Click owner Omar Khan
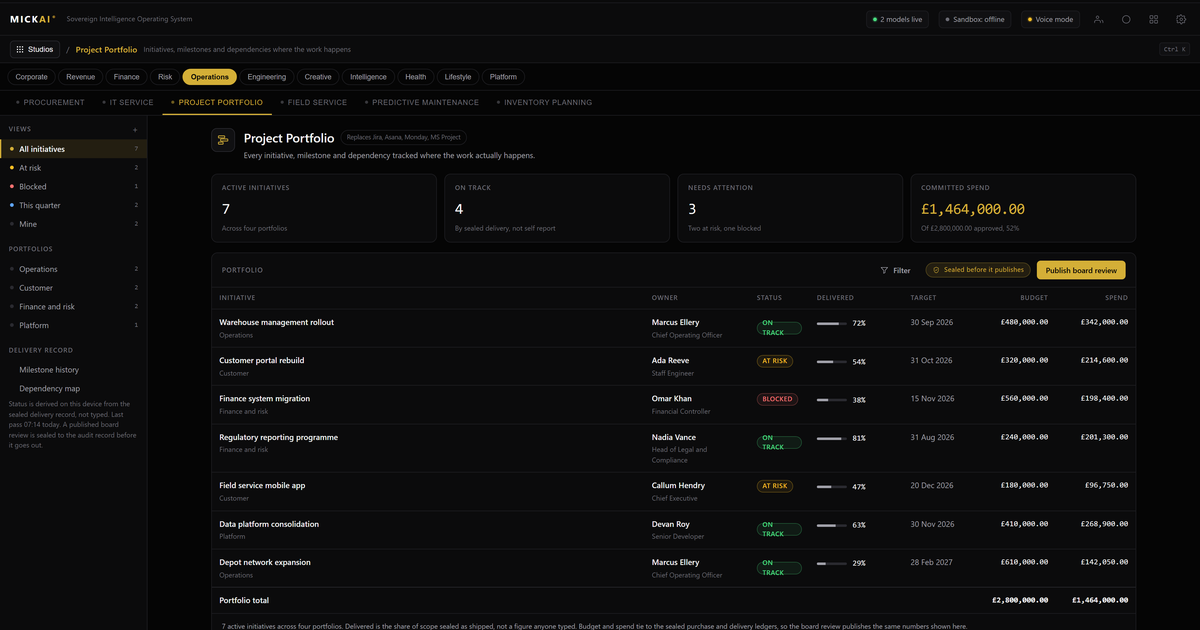Viewport: 1200px width, 630px height. (x=672, y=398)
